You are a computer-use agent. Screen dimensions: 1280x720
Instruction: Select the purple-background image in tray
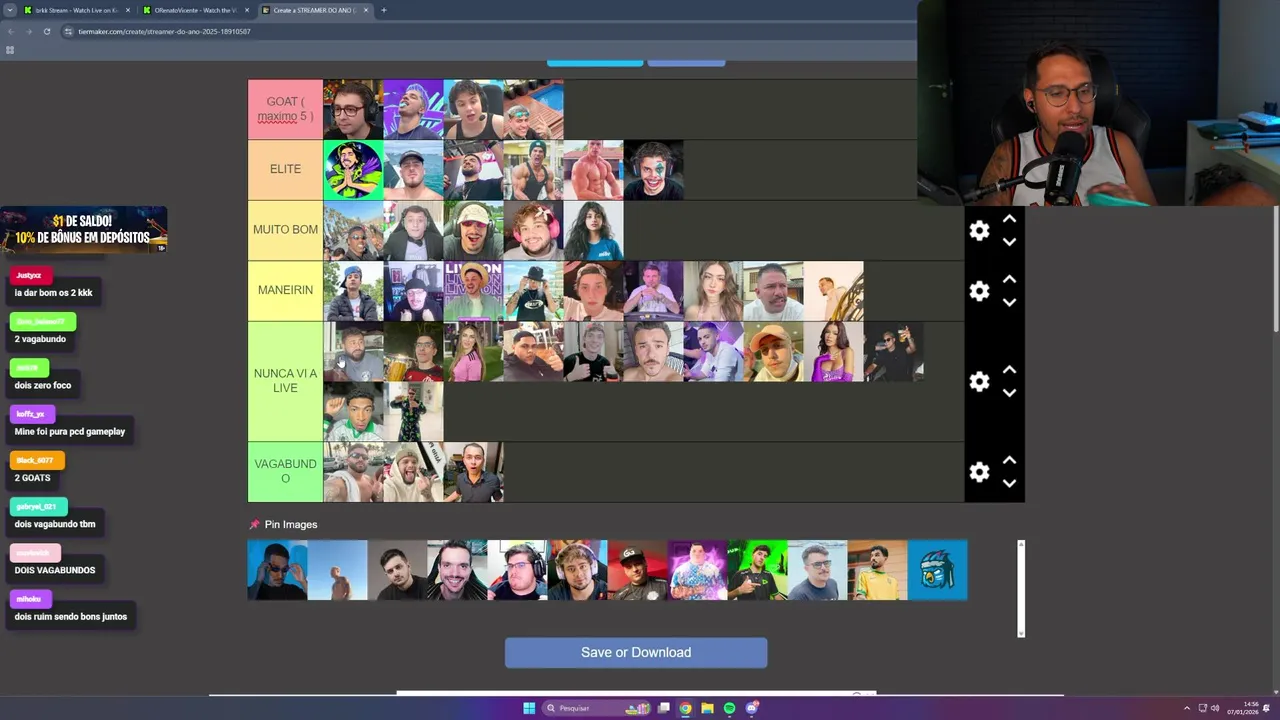coord(697,570)
